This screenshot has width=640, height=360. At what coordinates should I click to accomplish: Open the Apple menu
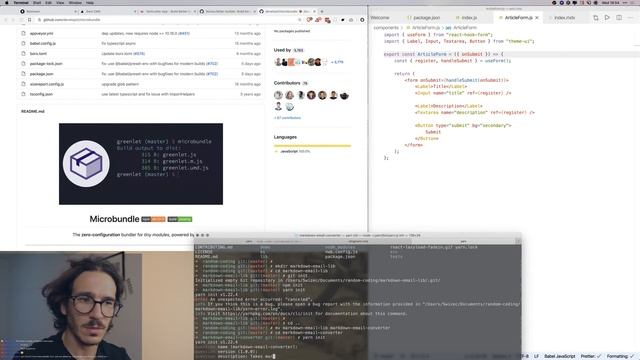pos(7,2)
